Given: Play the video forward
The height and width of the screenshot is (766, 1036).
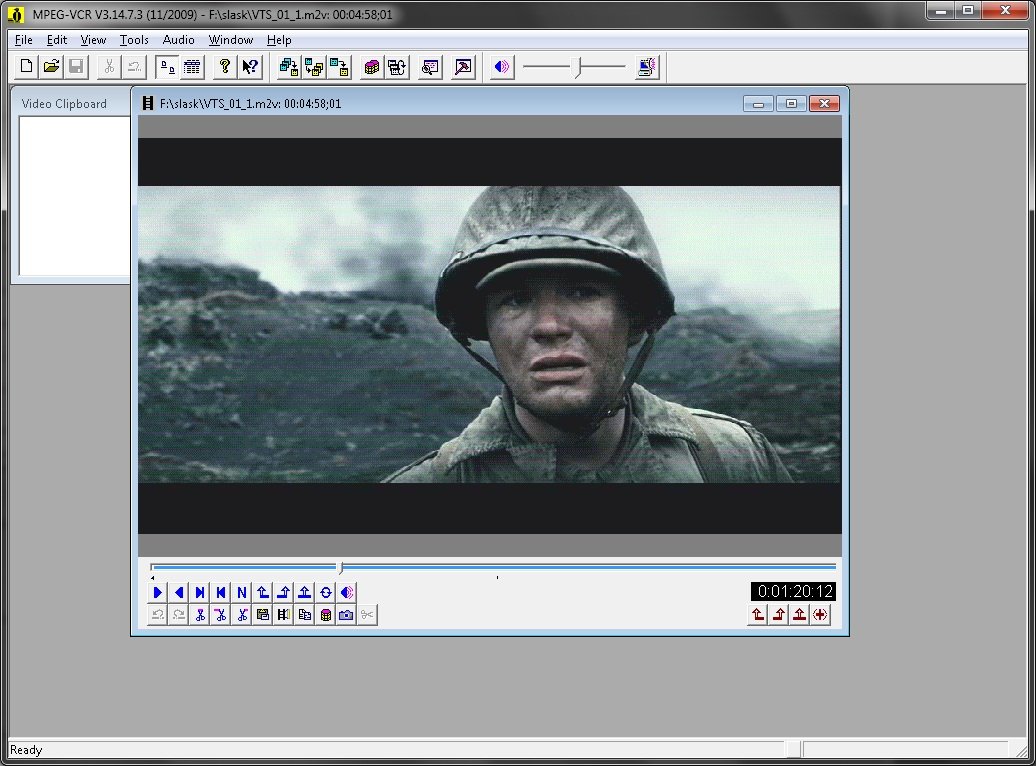Looking at the screenshot, I should 158,592.
